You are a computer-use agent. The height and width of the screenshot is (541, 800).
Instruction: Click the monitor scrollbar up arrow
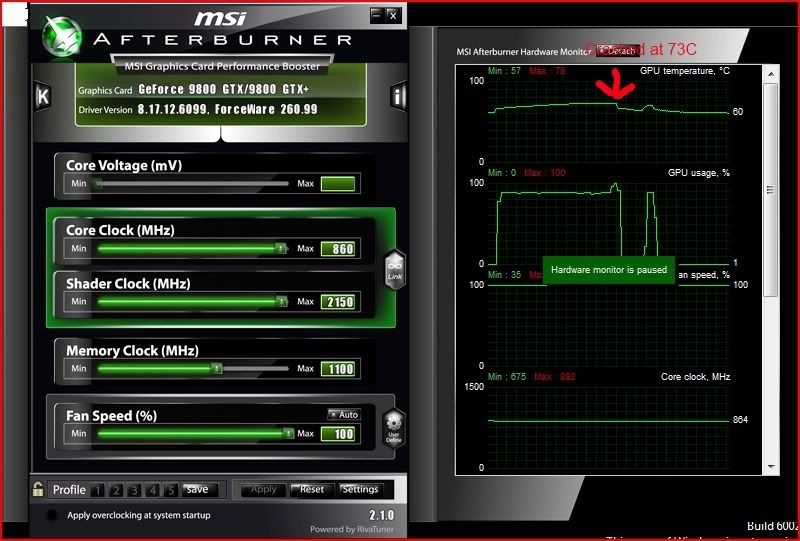[771, 74]
